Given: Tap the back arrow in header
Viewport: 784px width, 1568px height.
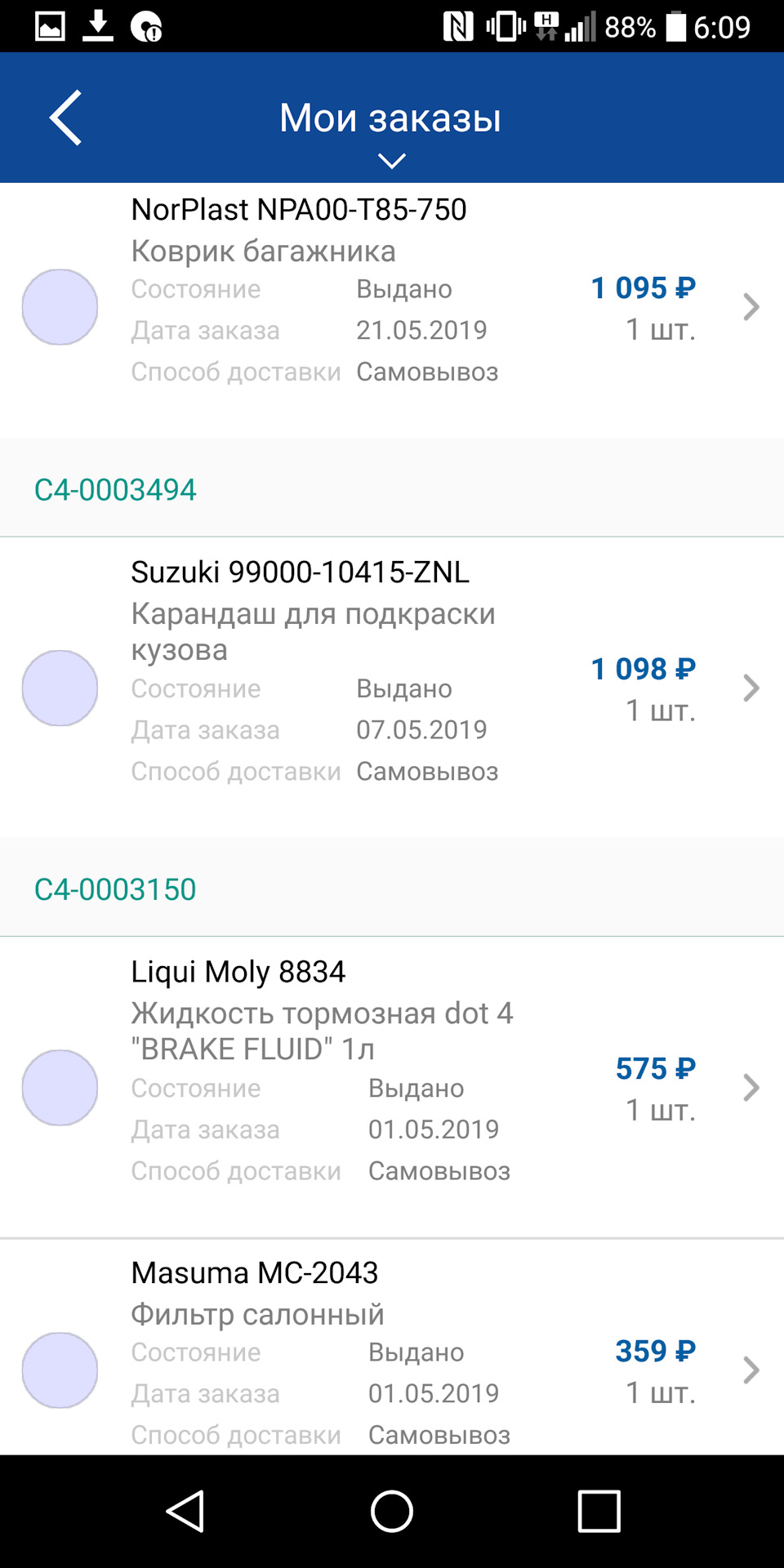Looking at the screenshot, I should coord(65,118).
